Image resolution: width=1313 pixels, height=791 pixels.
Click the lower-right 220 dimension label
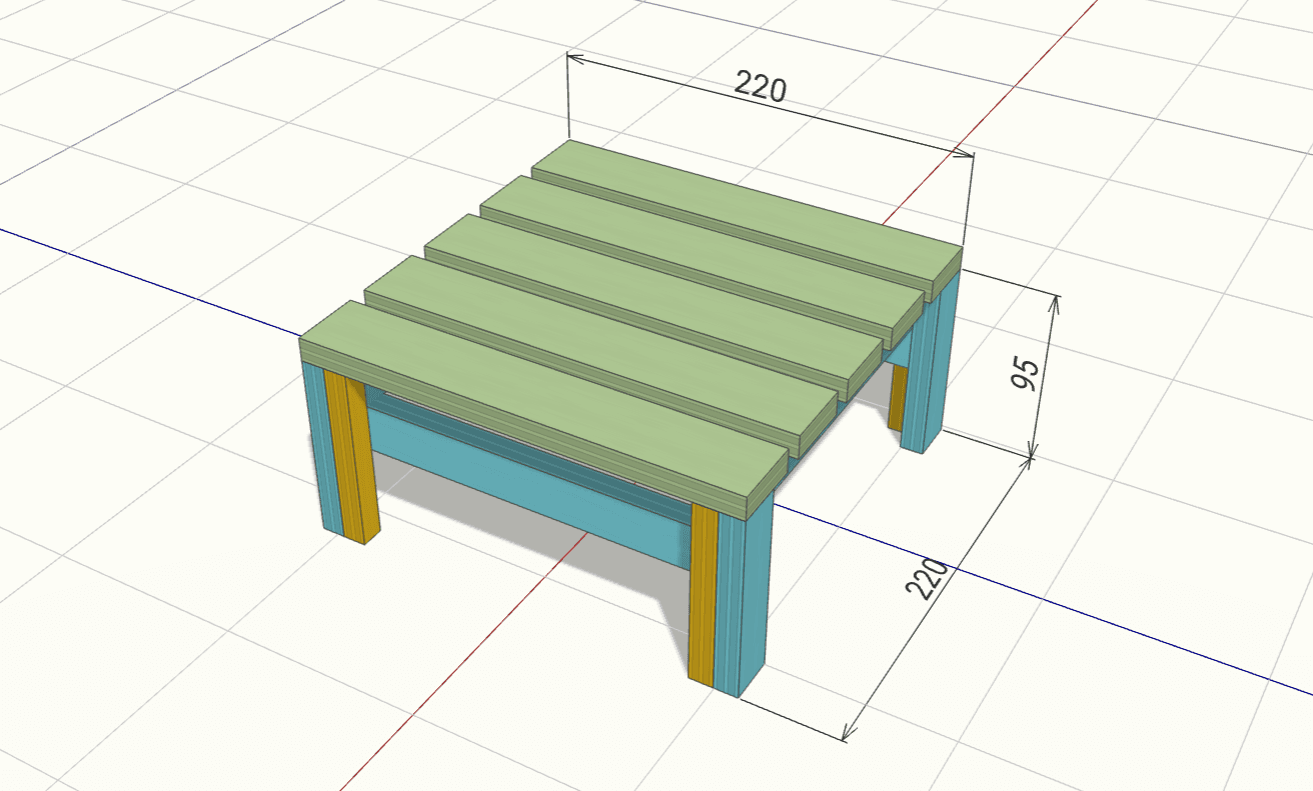point(926,579)
